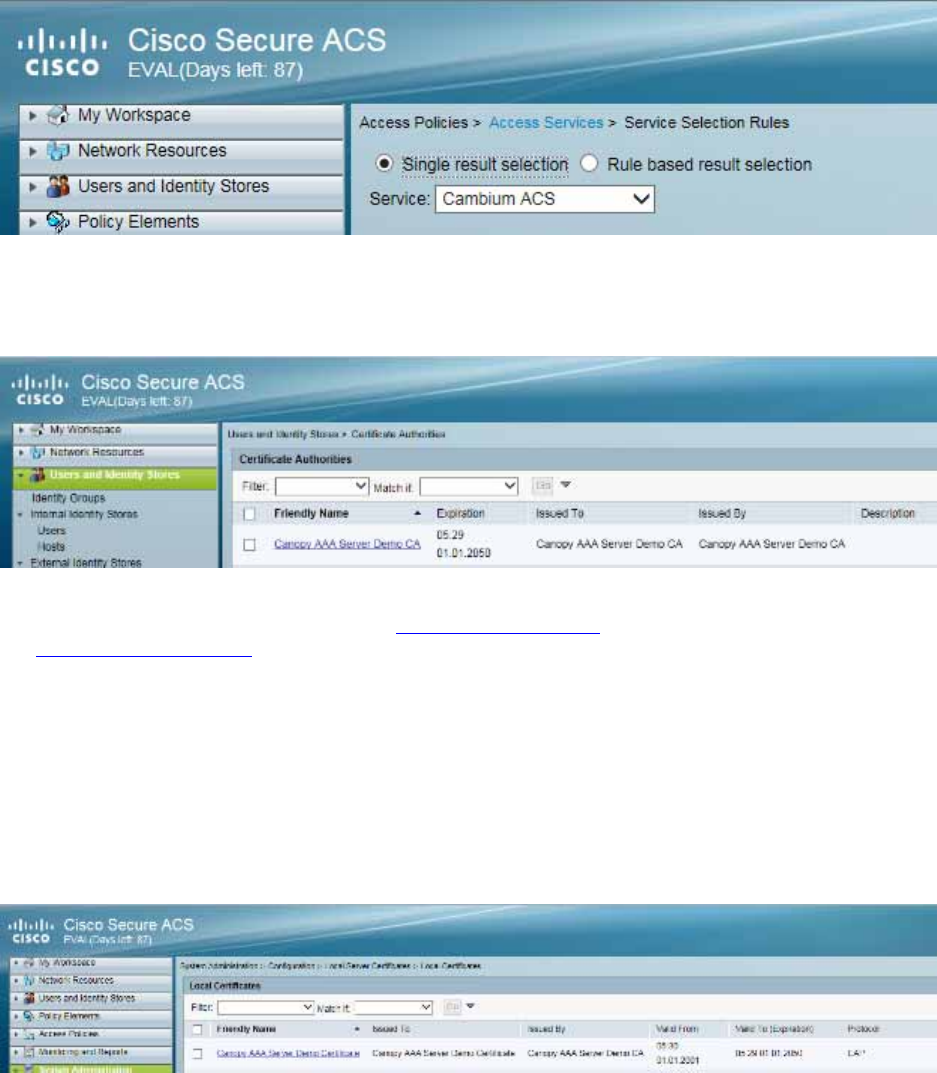
Task: Expand Policy Elements arrow in top screenshot
Action: click(32, 222)
